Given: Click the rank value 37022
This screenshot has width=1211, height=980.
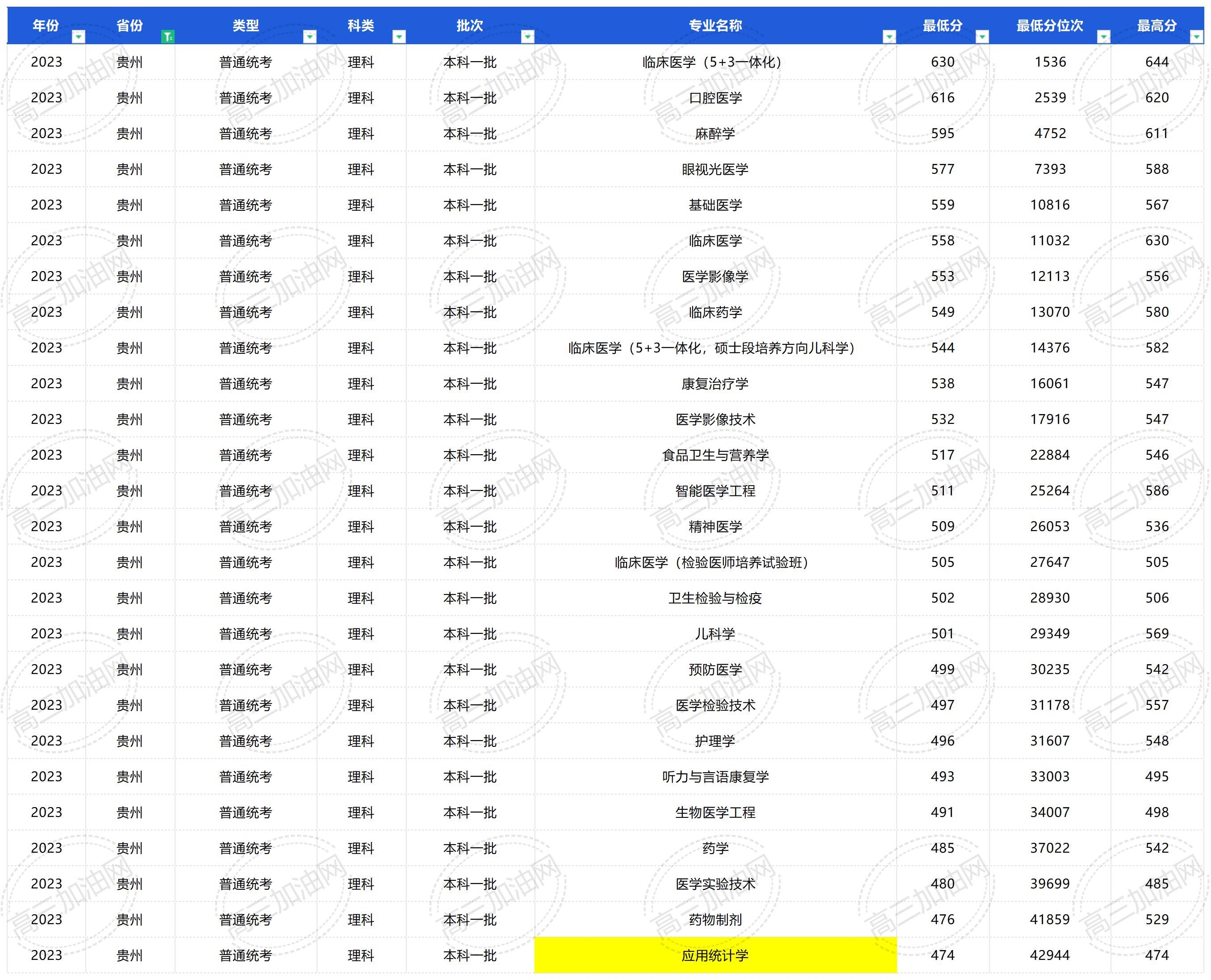Looking at the screenshot, I should tap(1050, 848).
